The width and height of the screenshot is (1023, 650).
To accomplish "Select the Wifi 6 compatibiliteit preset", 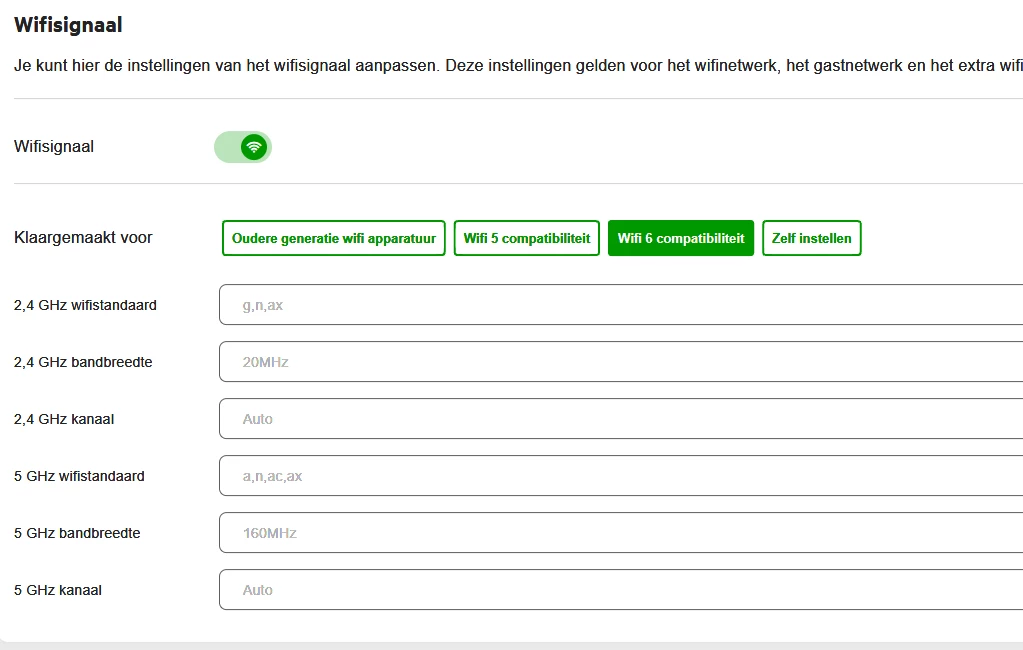I will pos(680,238).
